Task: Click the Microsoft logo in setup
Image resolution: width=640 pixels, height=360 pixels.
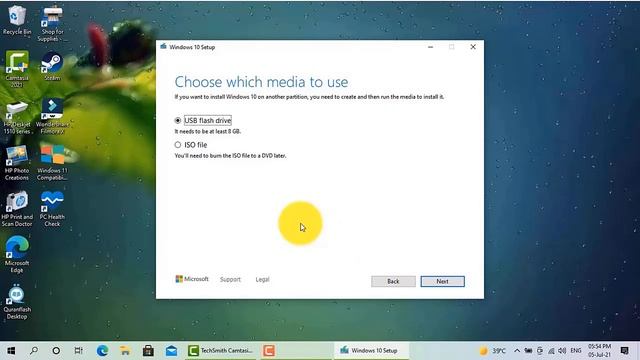Action: 192,279
